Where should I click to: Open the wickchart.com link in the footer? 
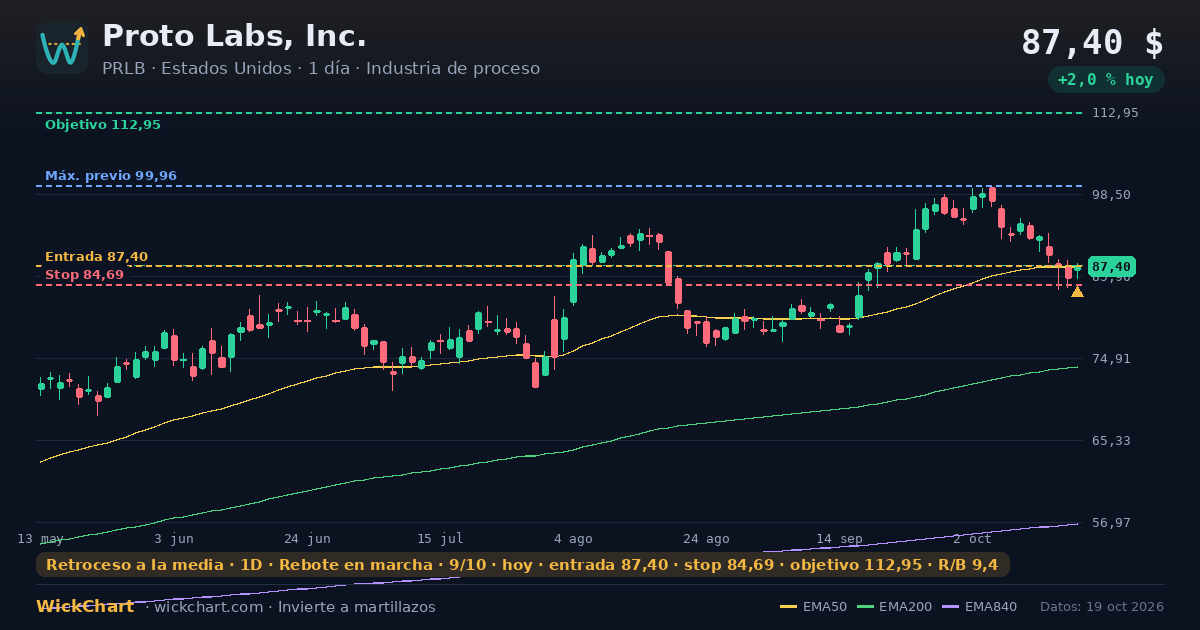(209, 607)
